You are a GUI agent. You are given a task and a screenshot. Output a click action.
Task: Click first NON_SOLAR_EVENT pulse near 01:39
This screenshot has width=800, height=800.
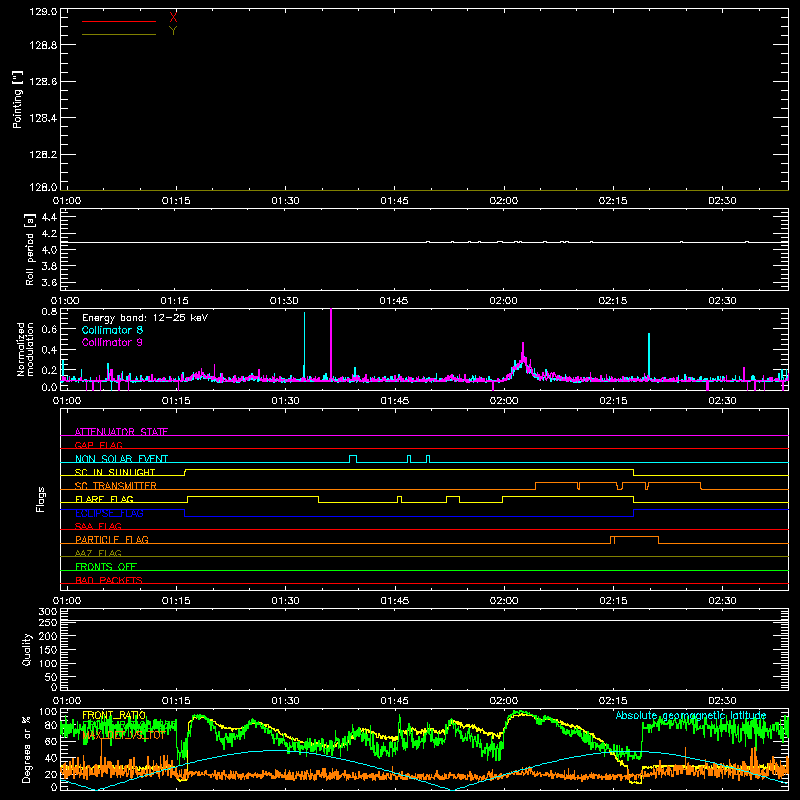tap(353, 459)
